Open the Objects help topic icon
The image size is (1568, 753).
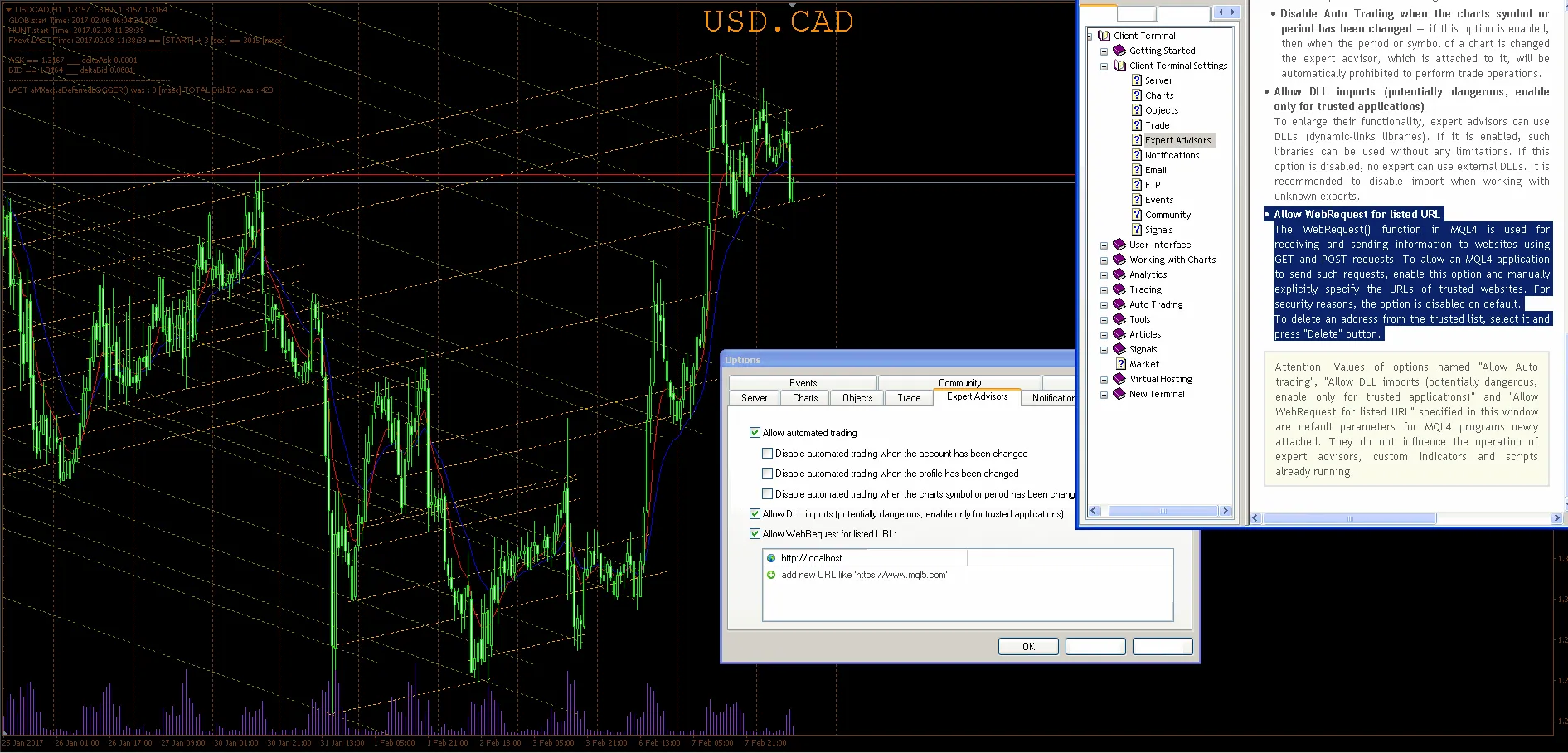(x=1137, y=110)
